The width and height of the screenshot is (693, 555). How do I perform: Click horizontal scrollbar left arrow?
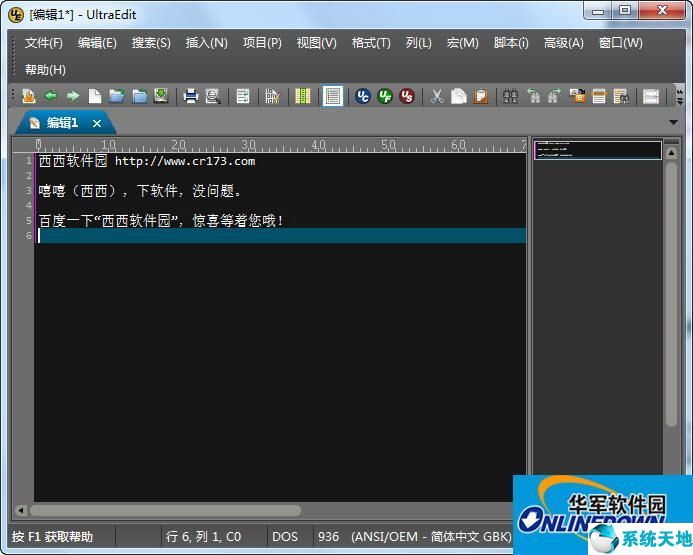click(x=20, y=510)
